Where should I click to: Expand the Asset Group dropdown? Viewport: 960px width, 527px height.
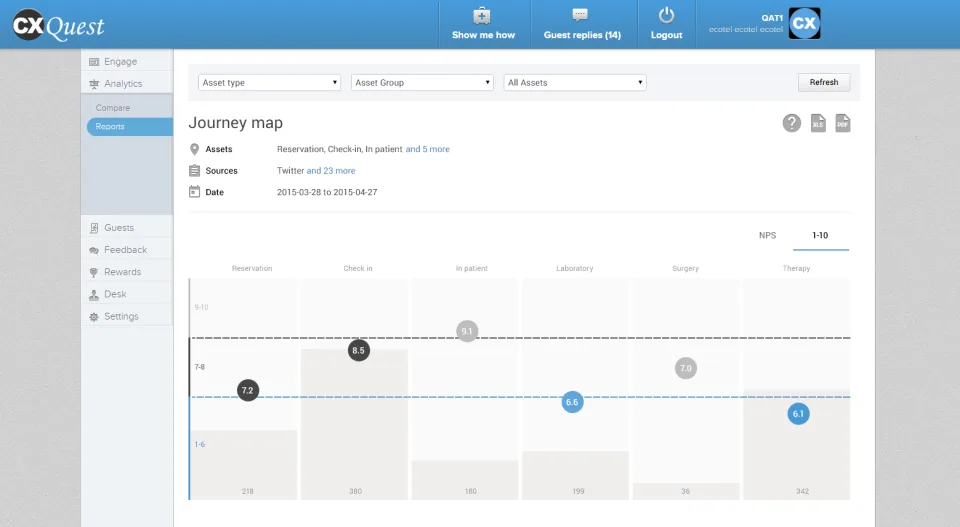point(422,83)
